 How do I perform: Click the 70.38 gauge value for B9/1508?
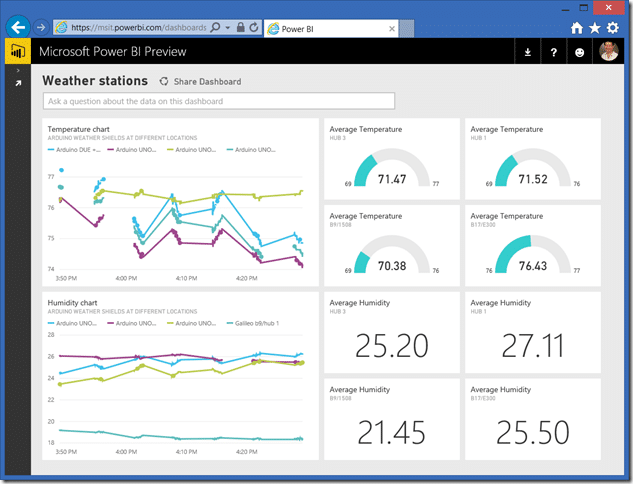click(392, 266)
